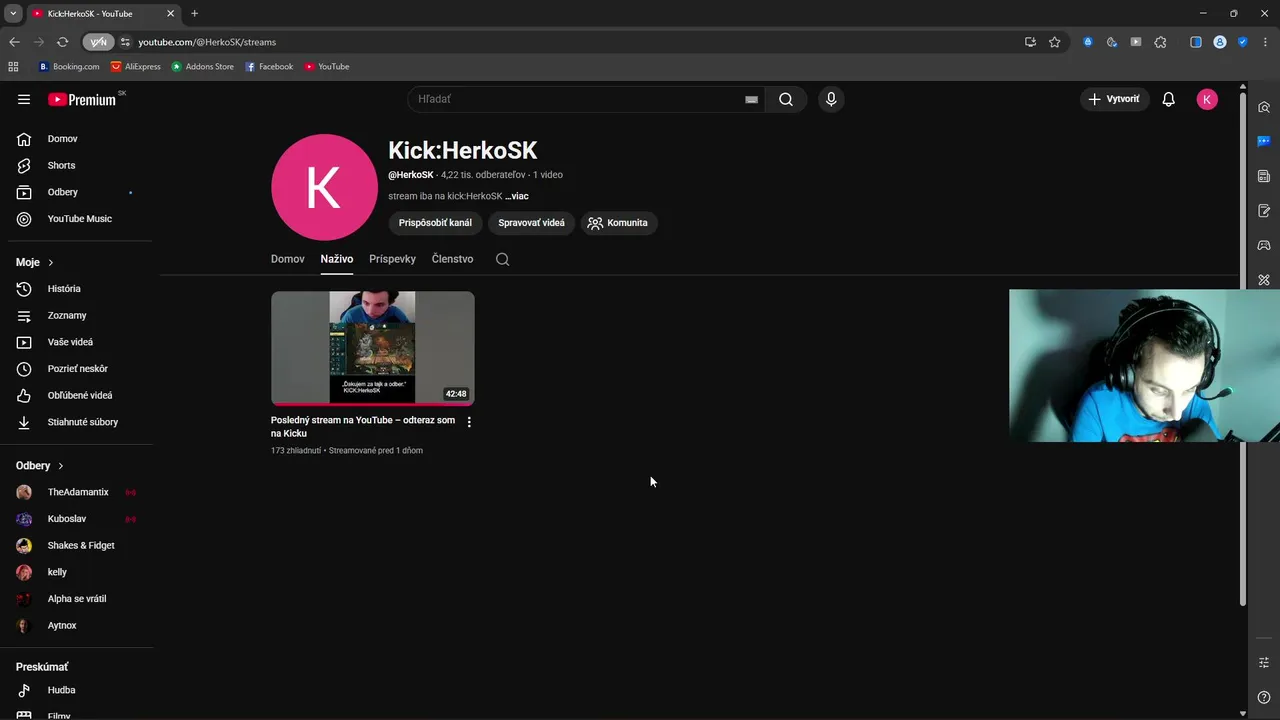
Task: Click the search magnifier button
Action: point(786,99)
